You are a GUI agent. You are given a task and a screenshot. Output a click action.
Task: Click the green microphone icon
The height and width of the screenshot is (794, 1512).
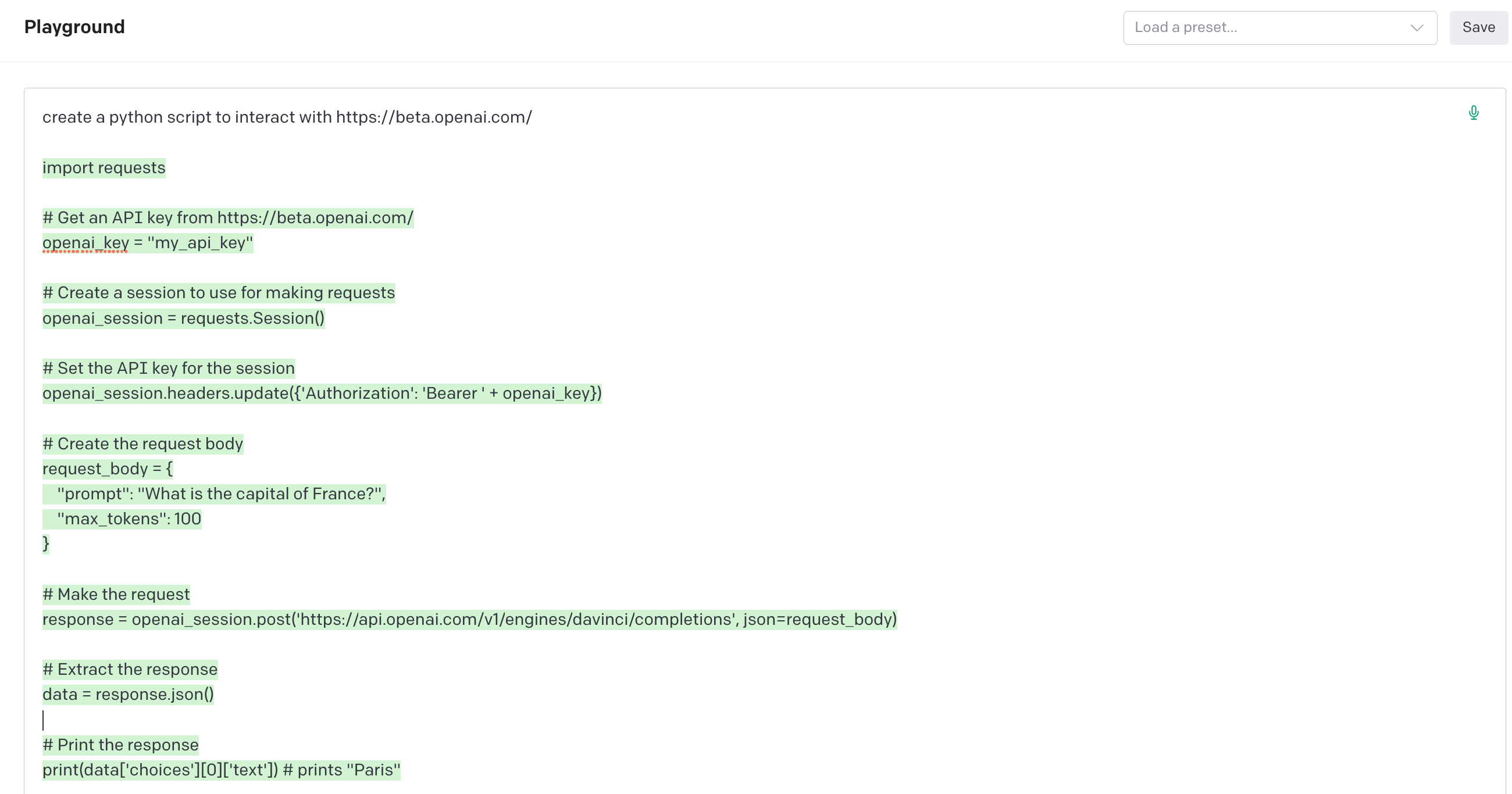coord(1473,113)
